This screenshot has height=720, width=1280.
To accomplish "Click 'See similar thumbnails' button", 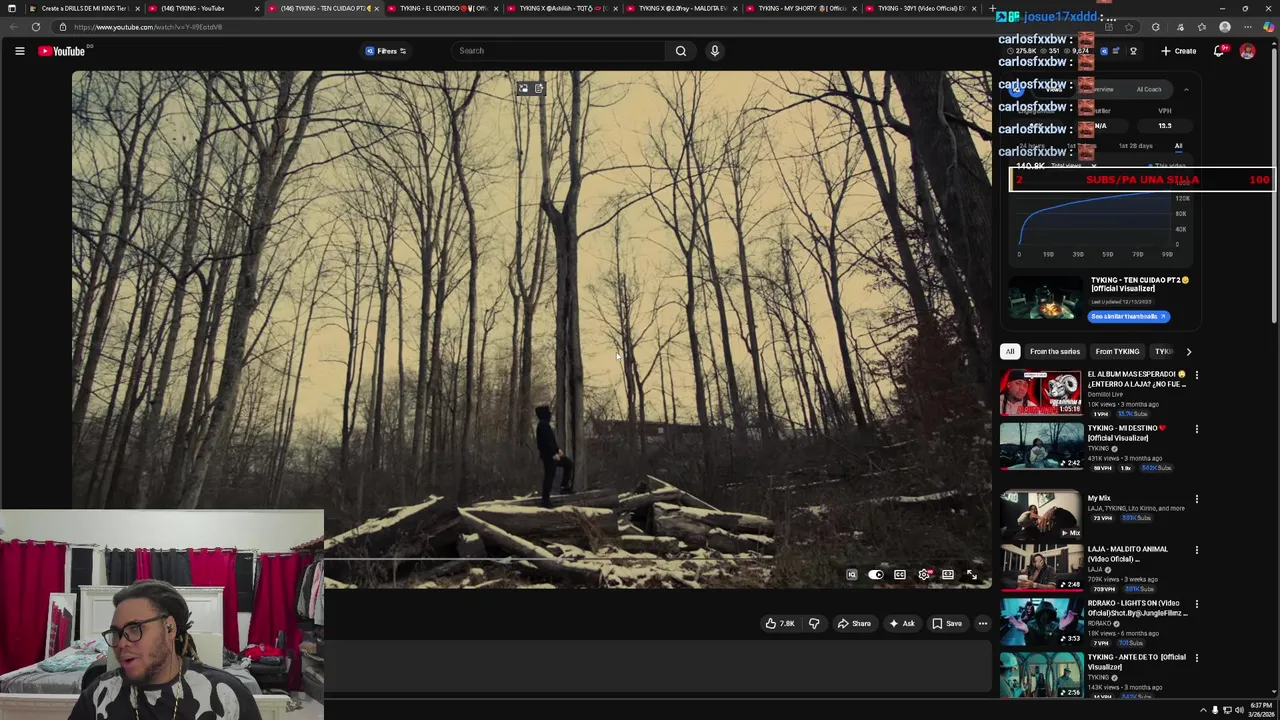I will pyautogui.click(x=1128, y=317).
